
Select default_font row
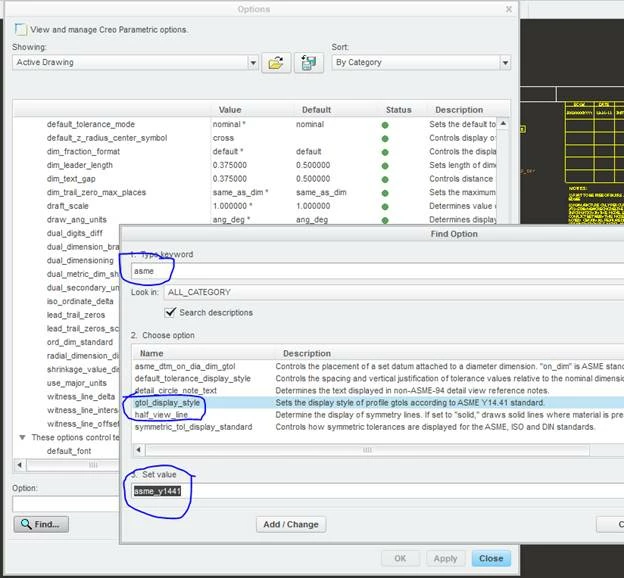pos(69,451)
